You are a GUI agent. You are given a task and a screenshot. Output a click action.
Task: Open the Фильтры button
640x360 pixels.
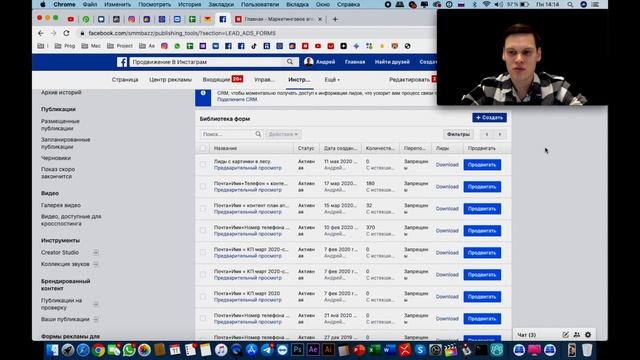point(458,134)
